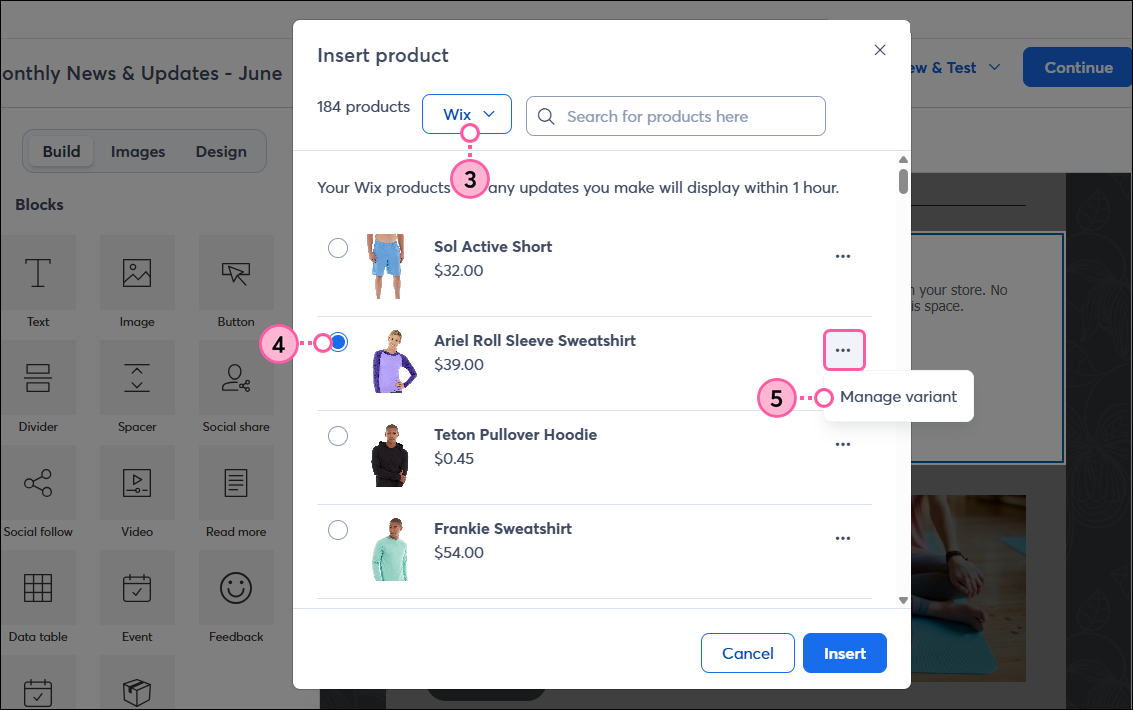The image size is (1133, 710).
Task: Add a Feedback block
Action: [236, 587]
